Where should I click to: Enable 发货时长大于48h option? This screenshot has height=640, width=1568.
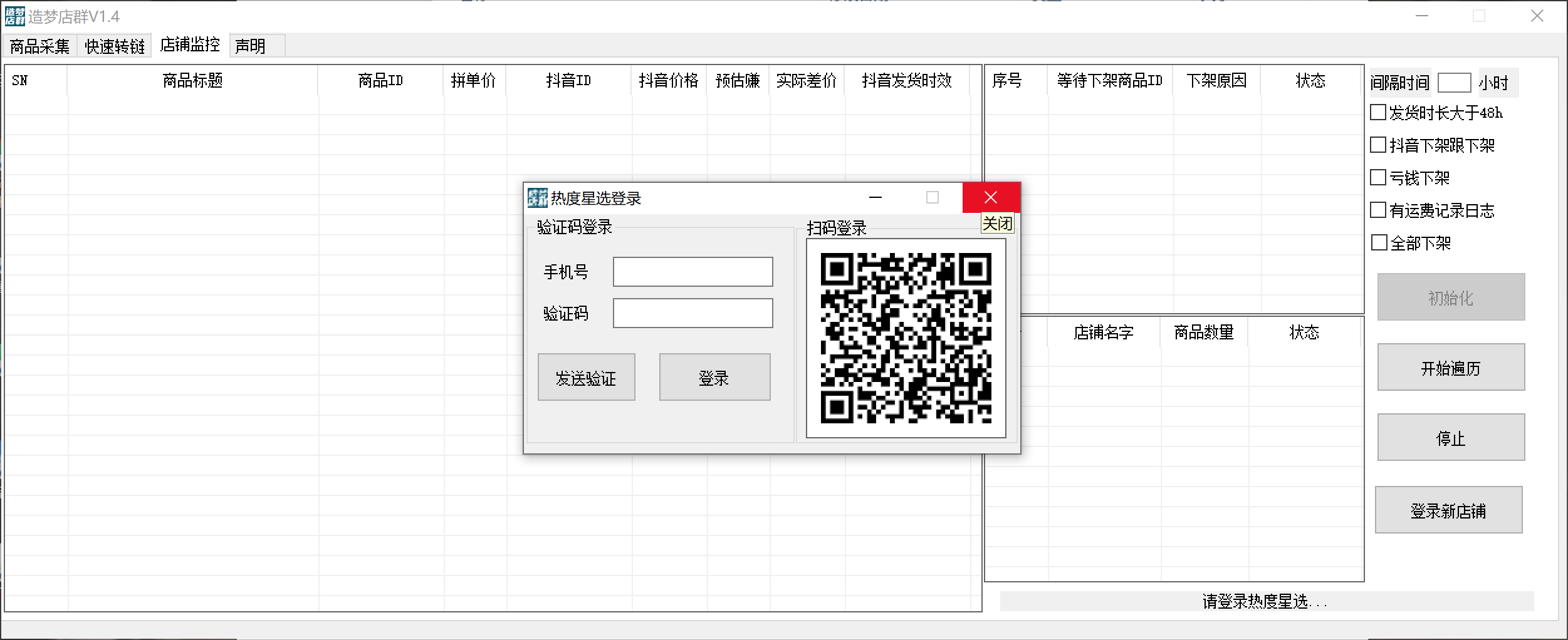(x=1378, y=112)
